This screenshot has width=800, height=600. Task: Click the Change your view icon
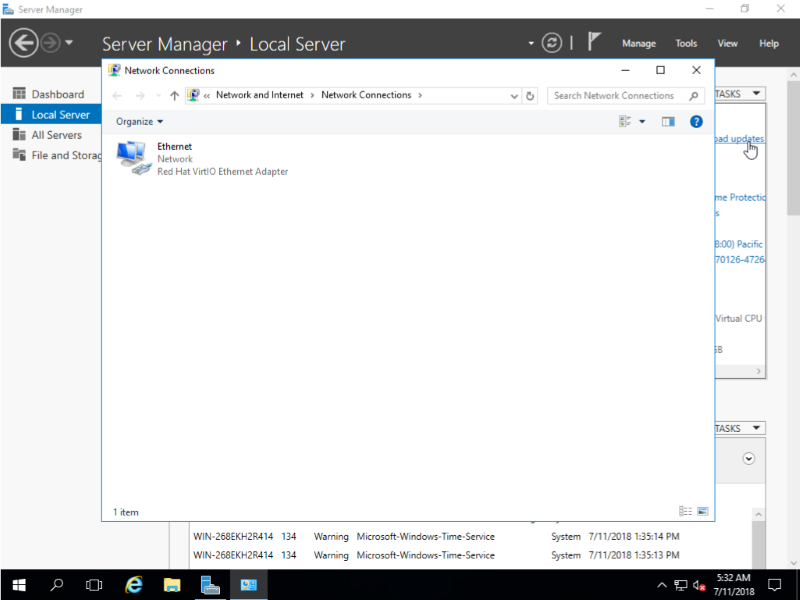(625, 121)
